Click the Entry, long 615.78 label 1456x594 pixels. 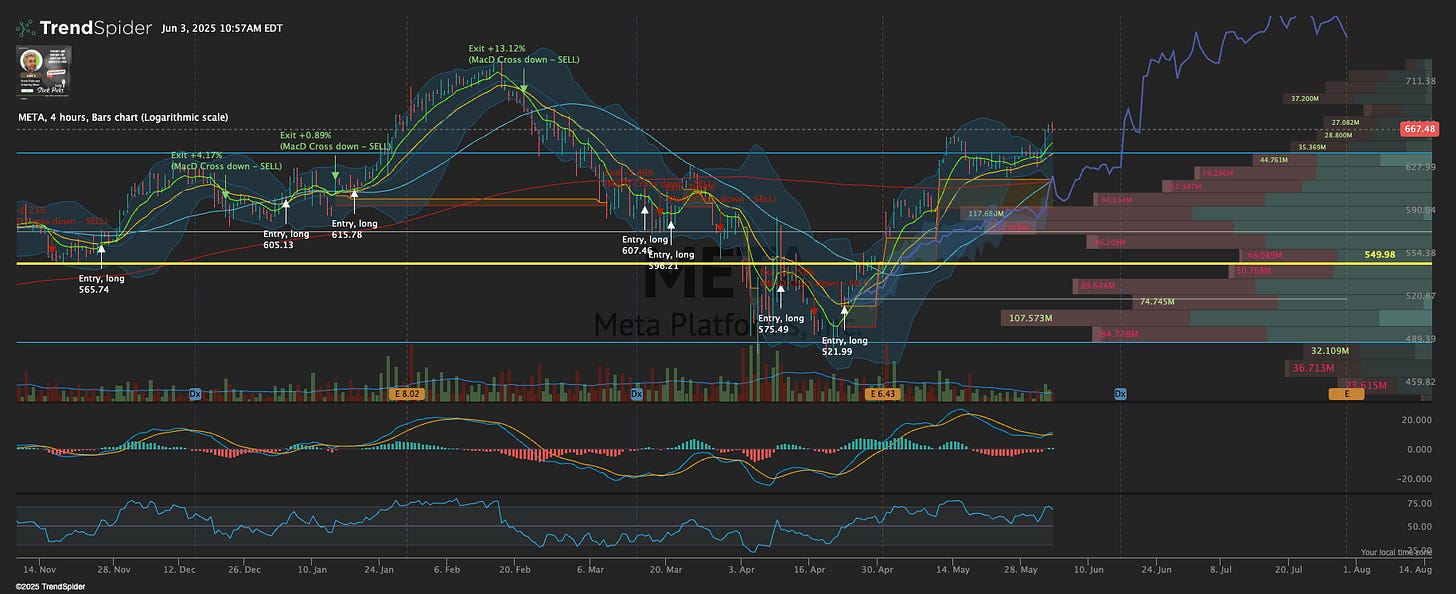[x=355, y=229]
